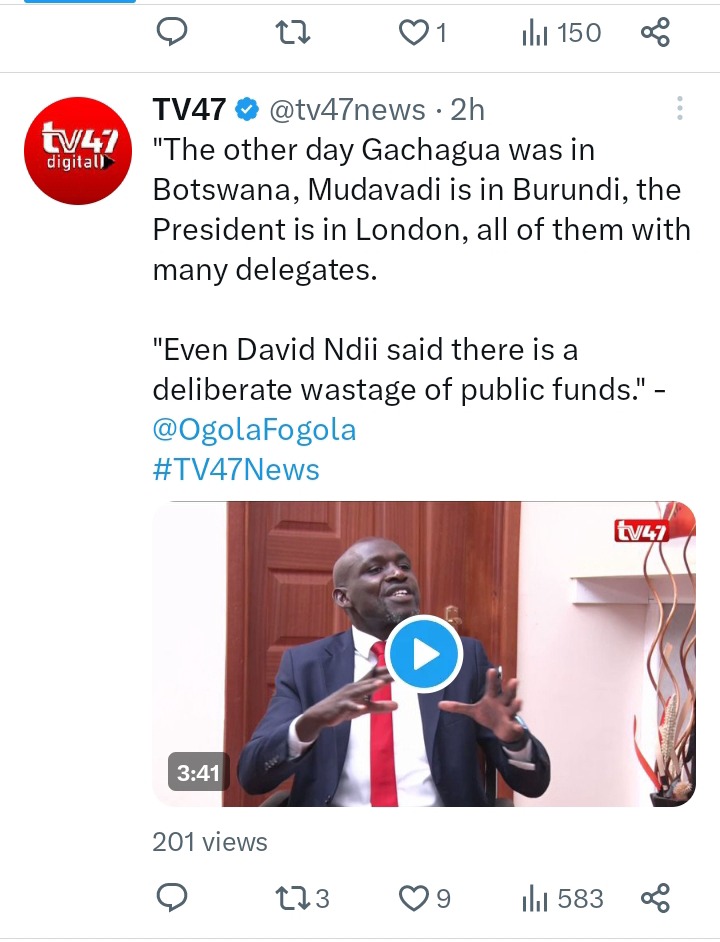Open TV47 account name
The image size is (720, 942).
tap(189, 109)
